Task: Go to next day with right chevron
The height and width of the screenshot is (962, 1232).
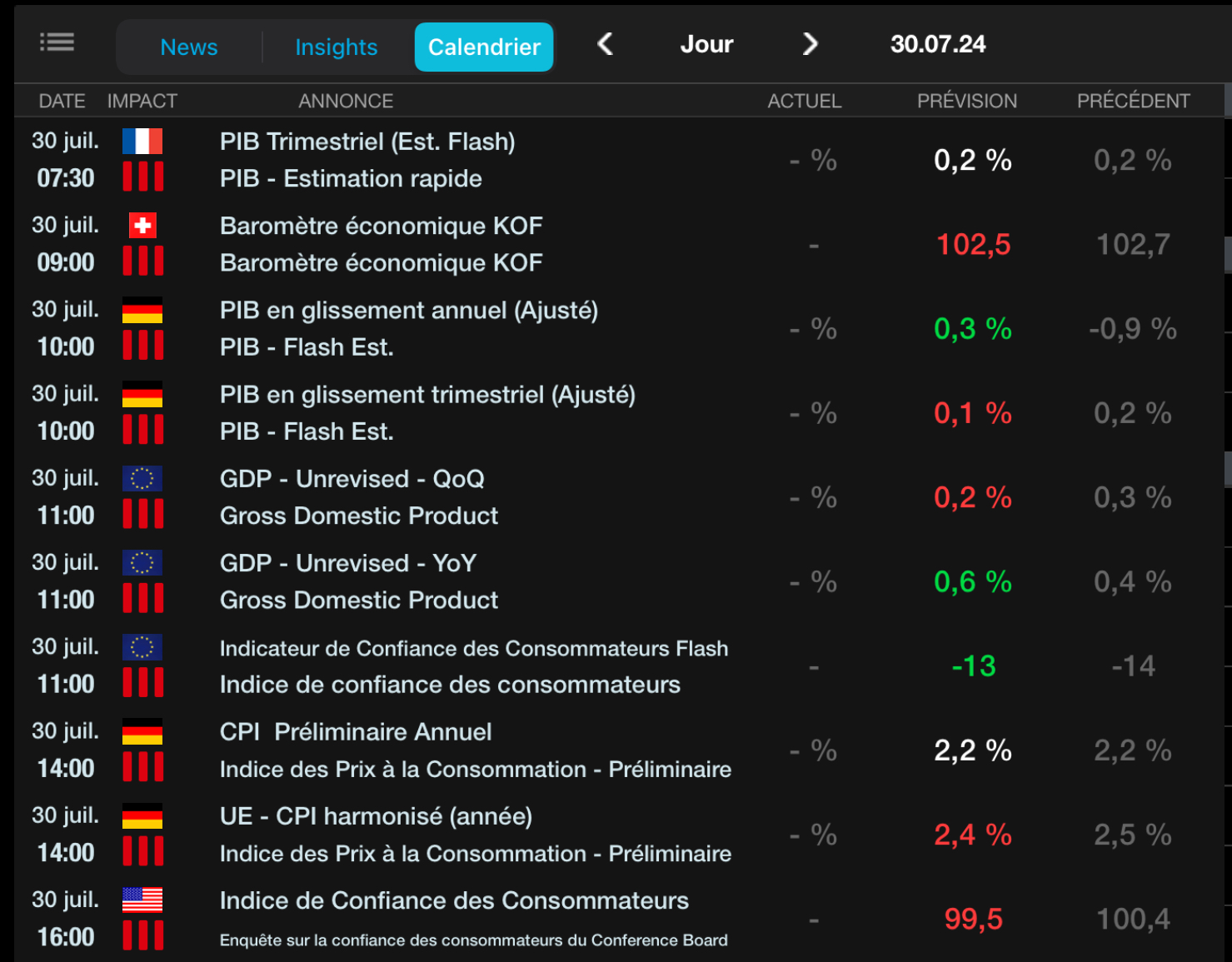Action: [810, 44]
